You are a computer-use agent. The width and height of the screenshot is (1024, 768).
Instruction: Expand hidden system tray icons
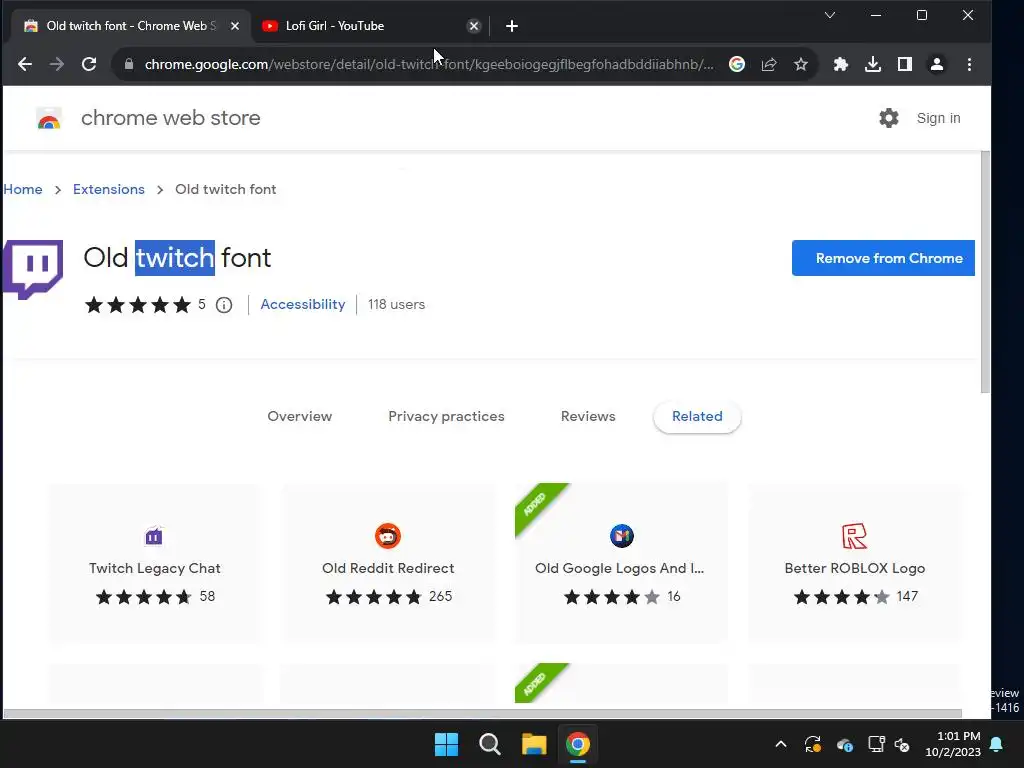(x=780, y=744)
